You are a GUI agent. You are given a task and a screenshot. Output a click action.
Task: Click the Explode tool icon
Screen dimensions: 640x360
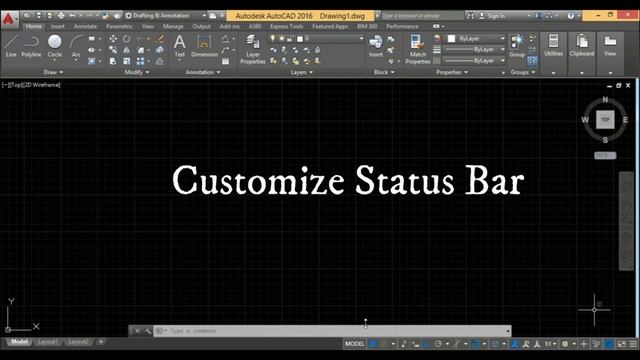coord(160,50)
